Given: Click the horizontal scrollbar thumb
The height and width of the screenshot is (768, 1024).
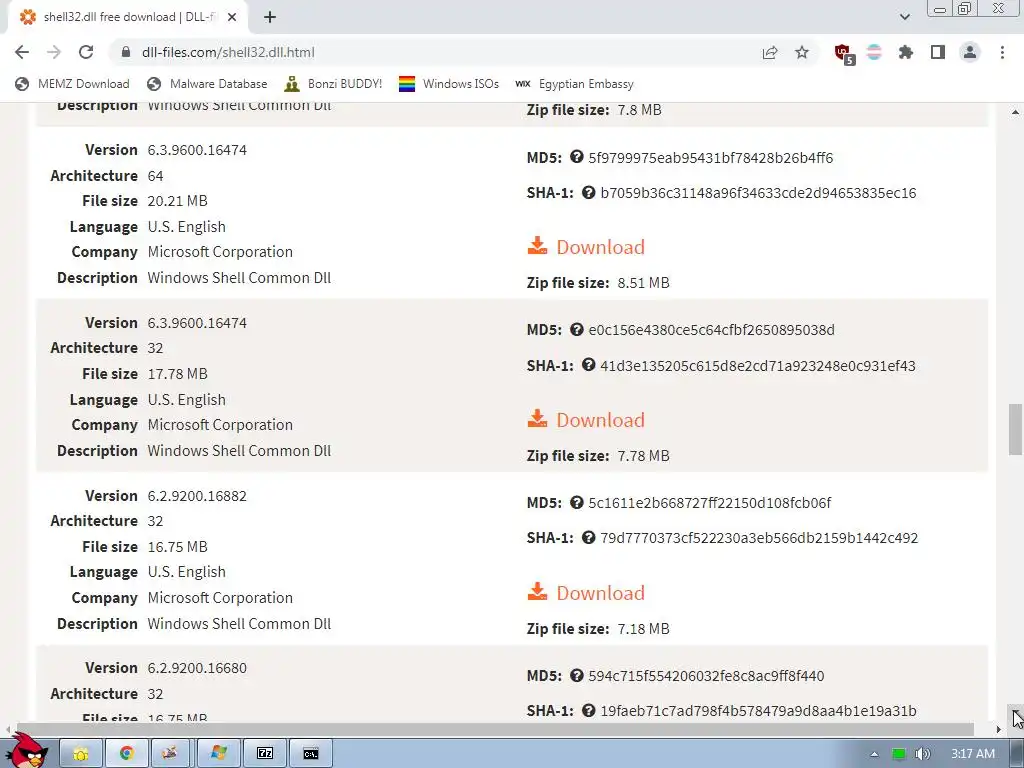Looking at the screenshot, I should [x=495, y=729].
